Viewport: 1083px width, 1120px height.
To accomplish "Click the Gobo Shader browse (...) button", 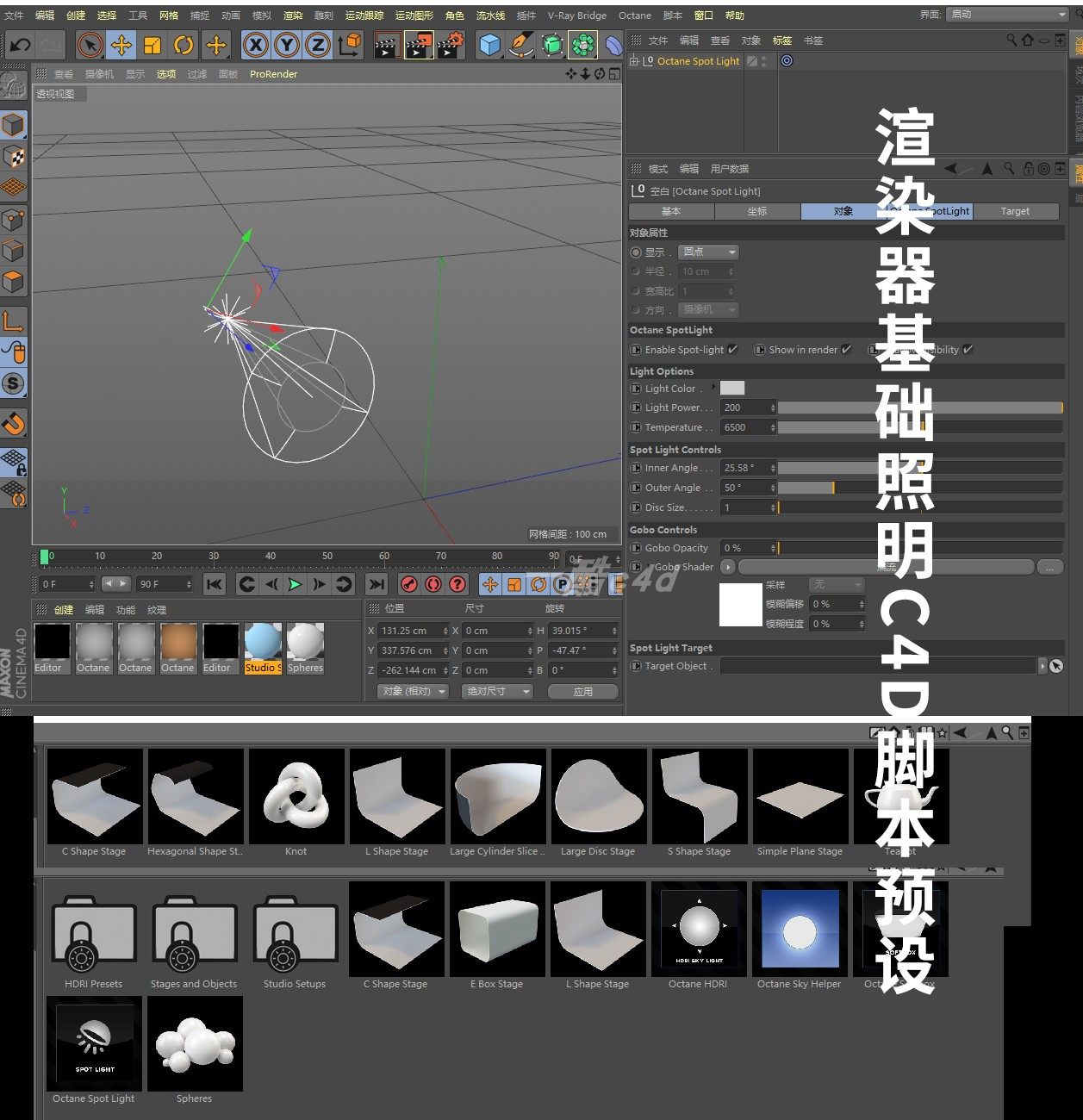I will point(1049,567).
